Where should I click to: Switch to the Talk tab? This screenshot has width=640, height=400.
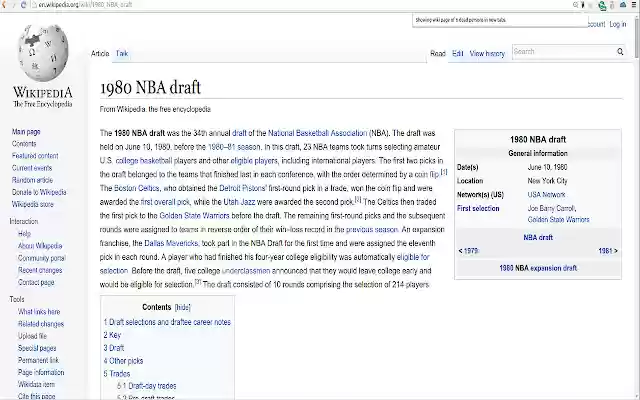pyautogui.click(x=122, y=53)
